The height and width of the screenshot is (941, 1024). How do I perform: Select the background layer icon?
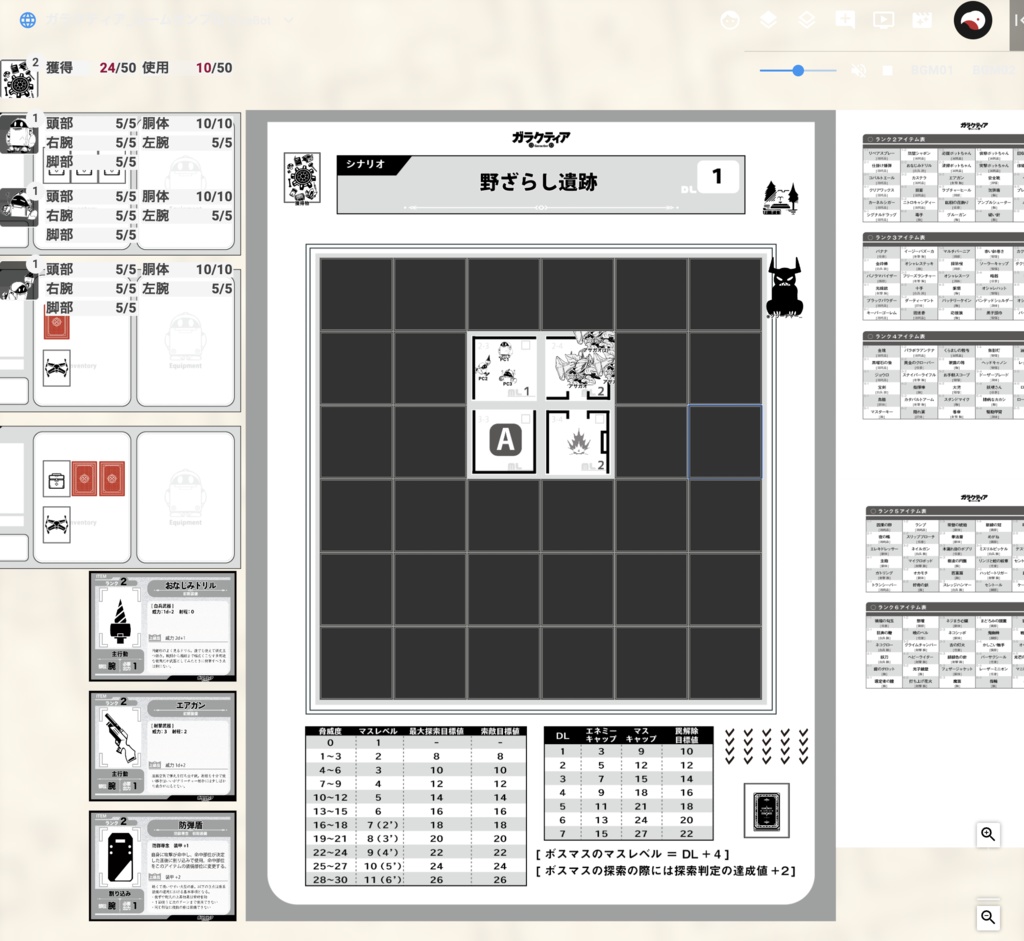[806, 19]
